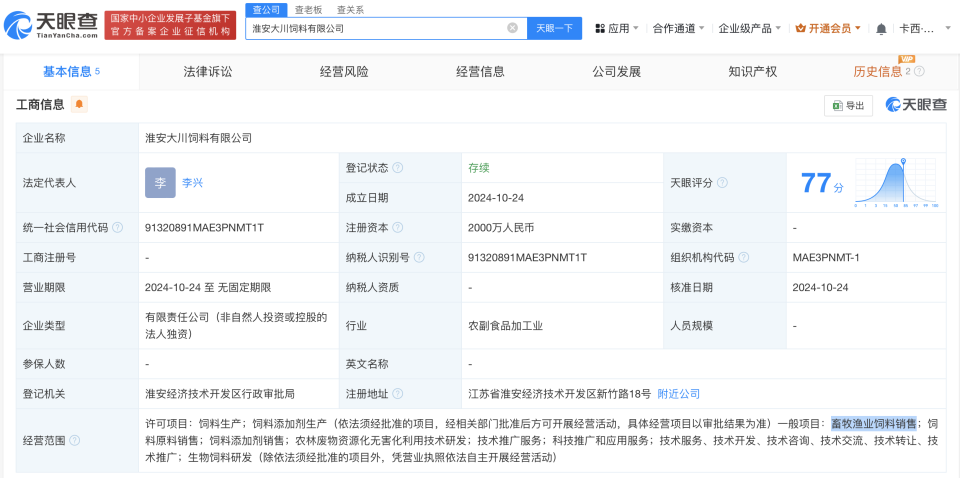Click the credit code 91320891MAE3PNMT1T under 统一社会信用代码
This screenshot has width=960, height=478.
tap(204, 228)
